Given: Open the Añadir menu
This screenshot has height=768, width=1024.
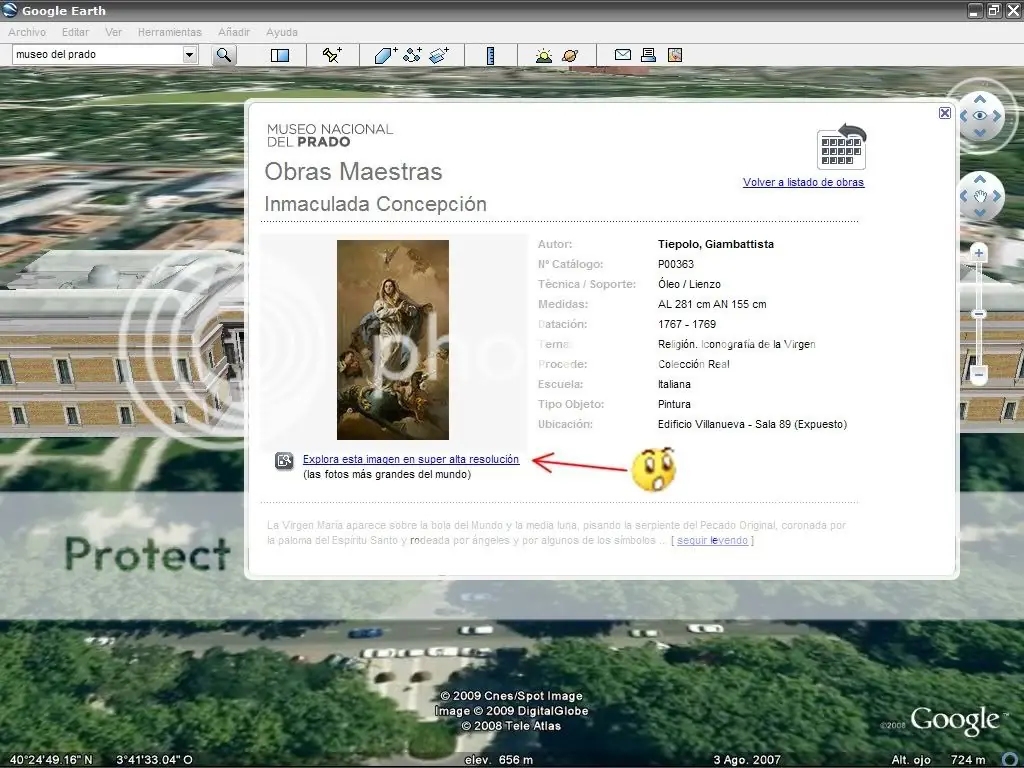Looking at the screenshot, I should (234, 32).
